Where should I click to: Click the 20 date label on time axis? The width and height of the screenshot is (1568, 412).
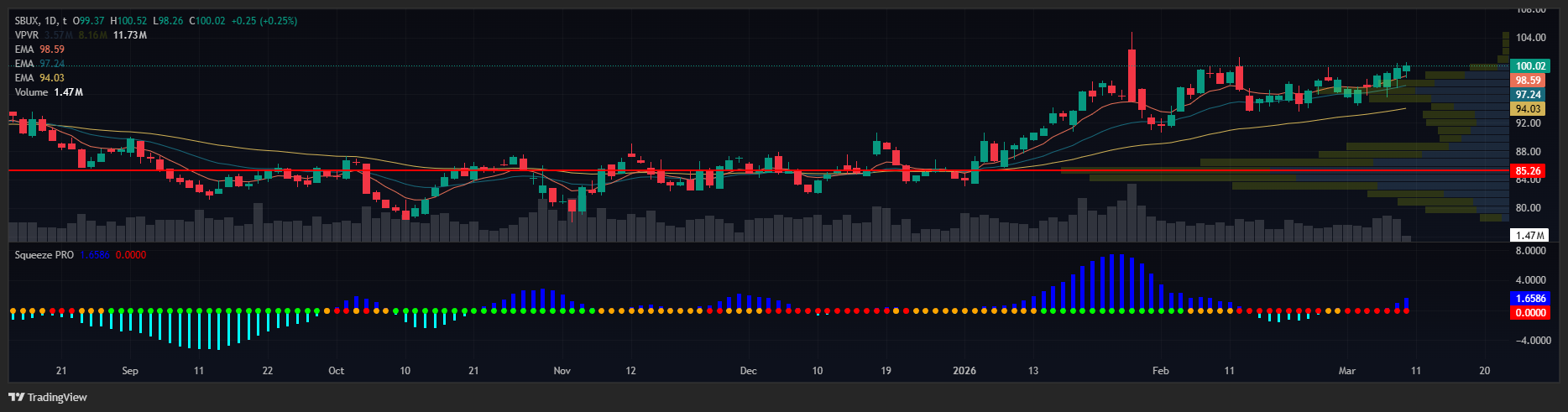(1485, 371)
